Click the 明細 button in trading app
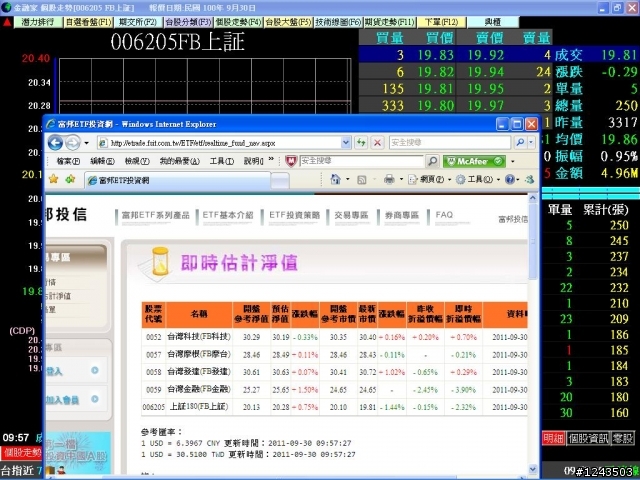 pos(553,438)
